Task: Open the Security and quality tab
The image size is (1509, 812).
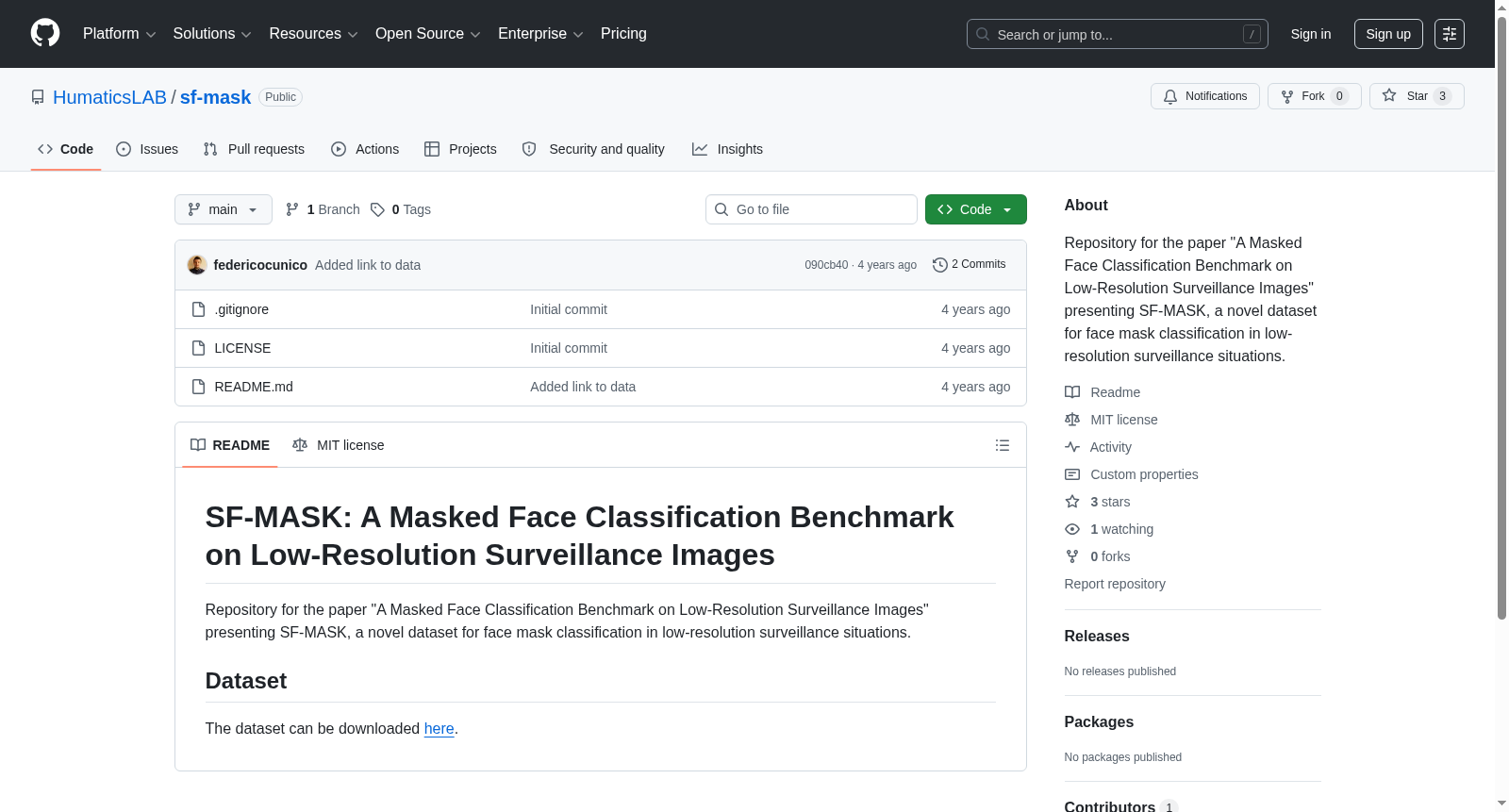Action: click(593, 149)
